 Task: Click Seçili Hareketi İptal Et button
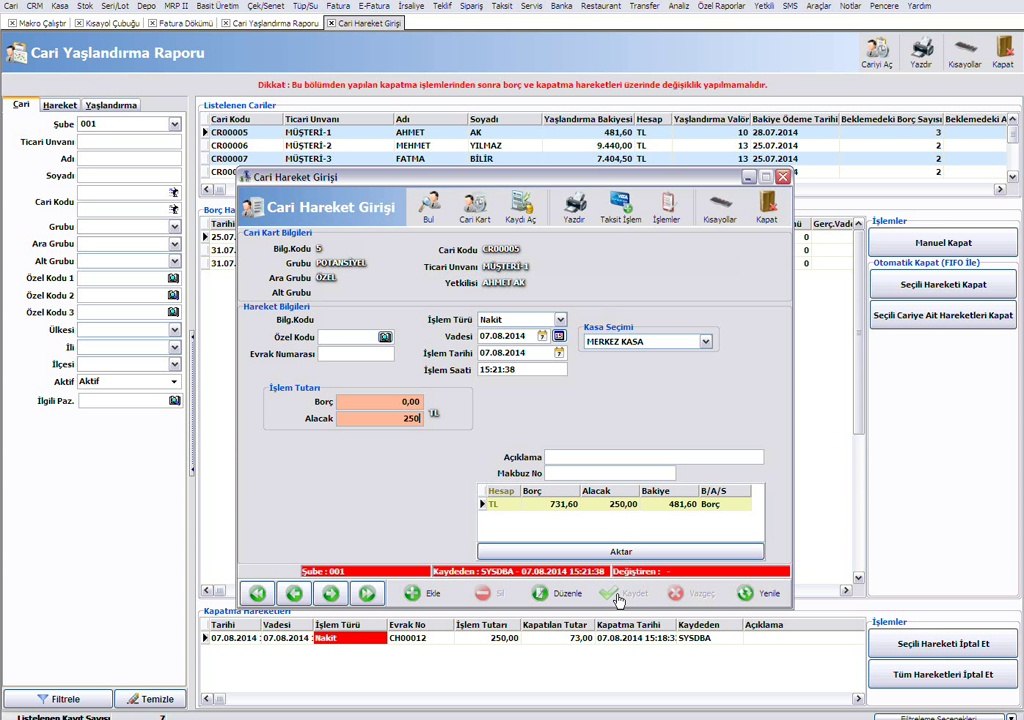pos(943,644)
